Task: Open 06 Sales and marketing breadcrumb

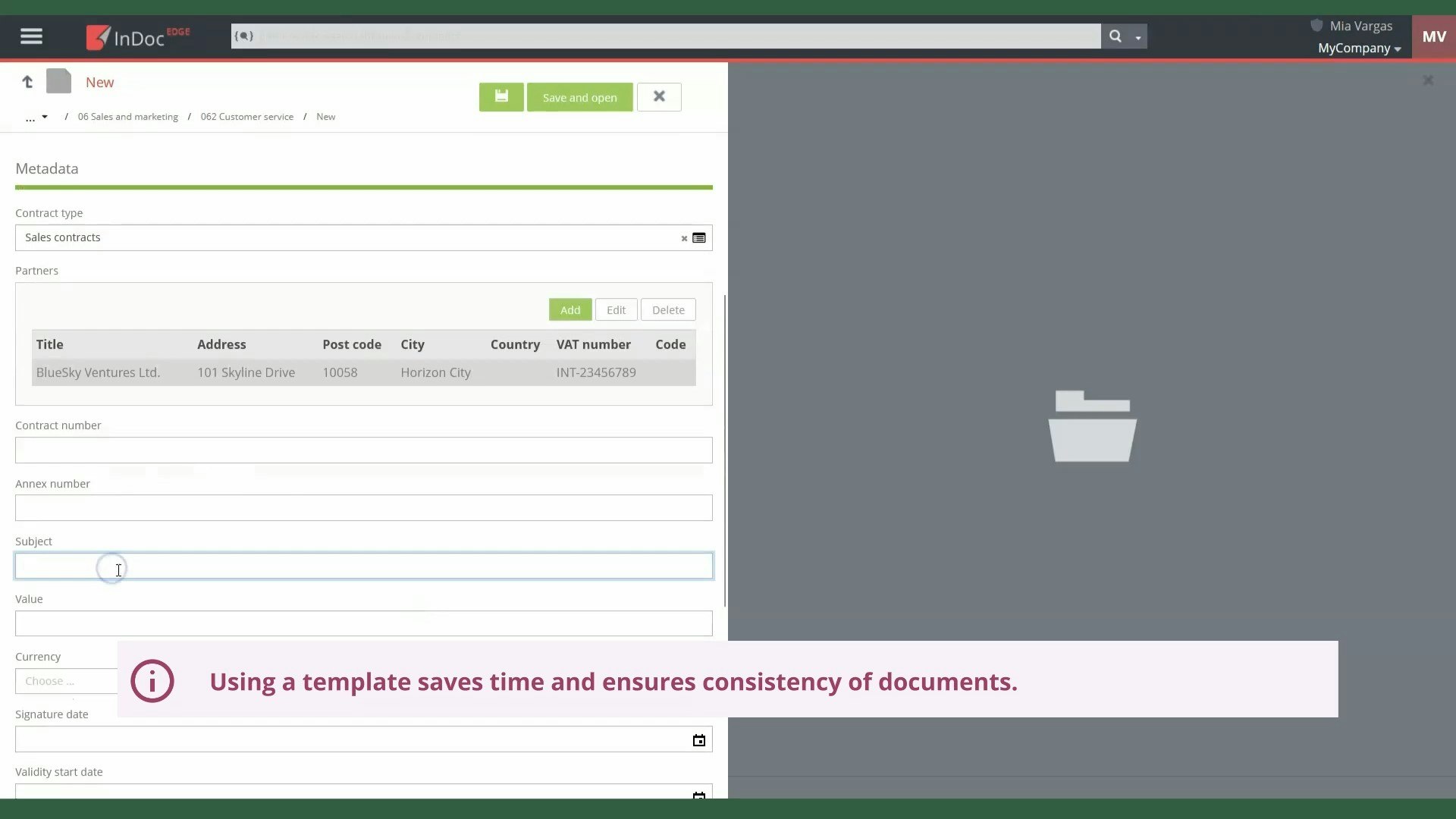Action: 128,116
